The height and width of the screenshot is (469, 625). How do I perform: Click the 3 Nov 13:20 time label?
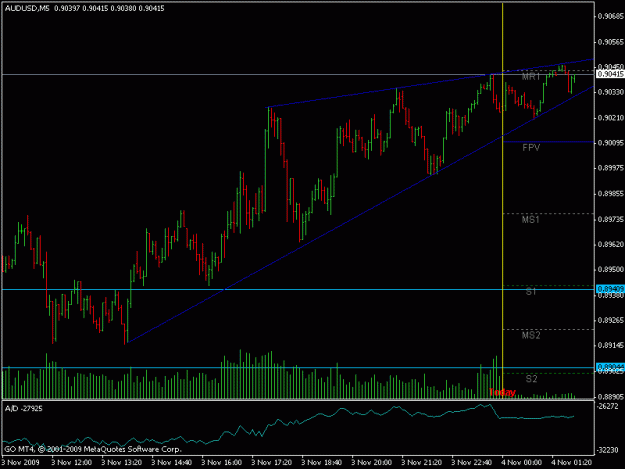coord(122,463)
